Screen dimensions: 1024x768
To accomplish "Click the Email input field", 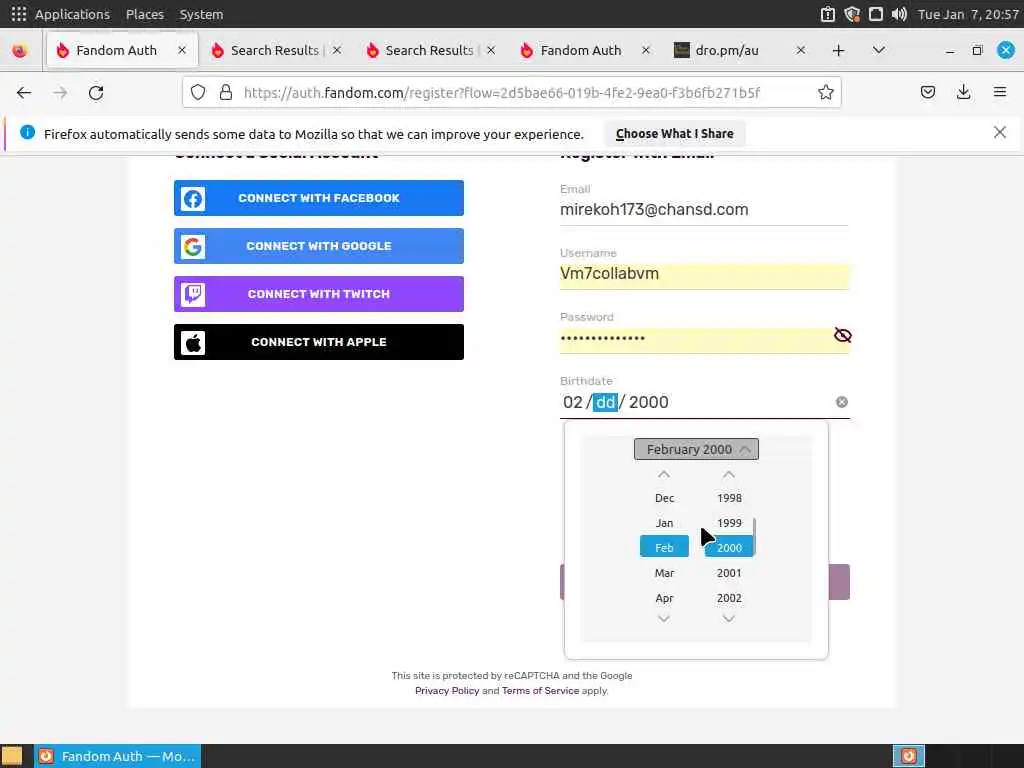I will [704, 210].
